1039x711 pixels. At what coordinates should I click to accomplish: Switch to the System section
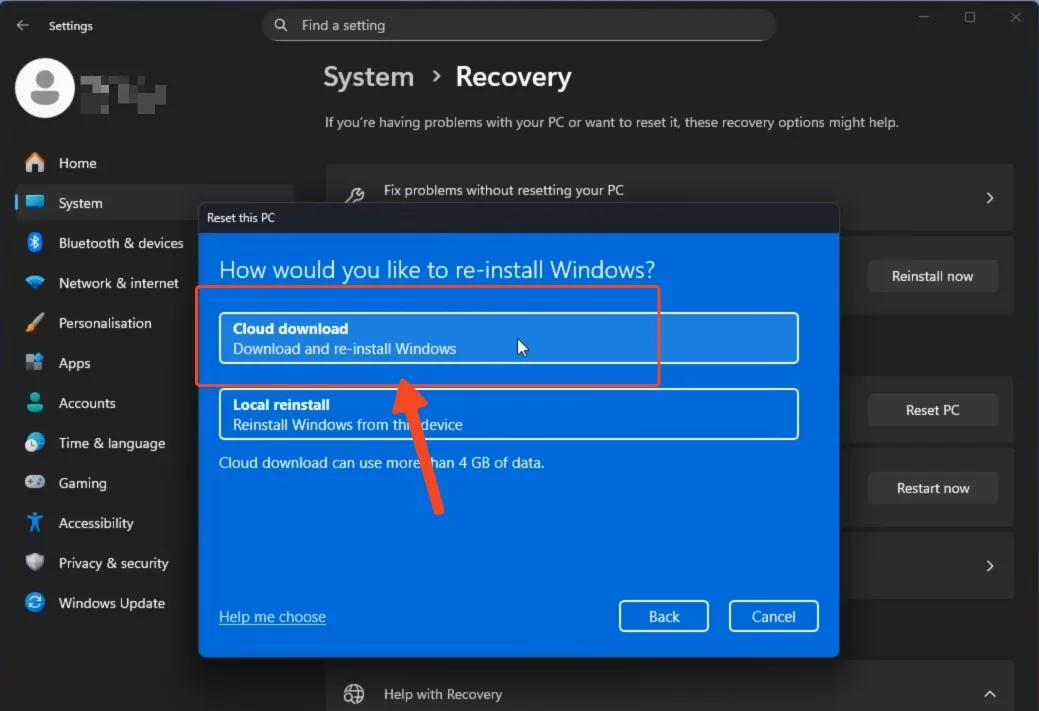coord(80,203)
